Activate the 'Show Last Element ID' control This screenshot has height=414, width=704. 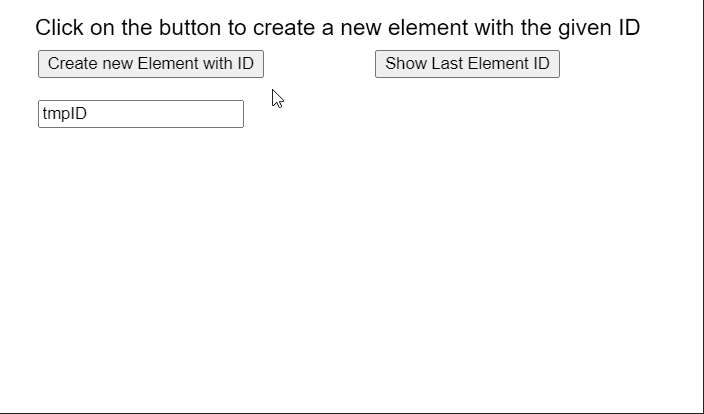coord(467,64)
